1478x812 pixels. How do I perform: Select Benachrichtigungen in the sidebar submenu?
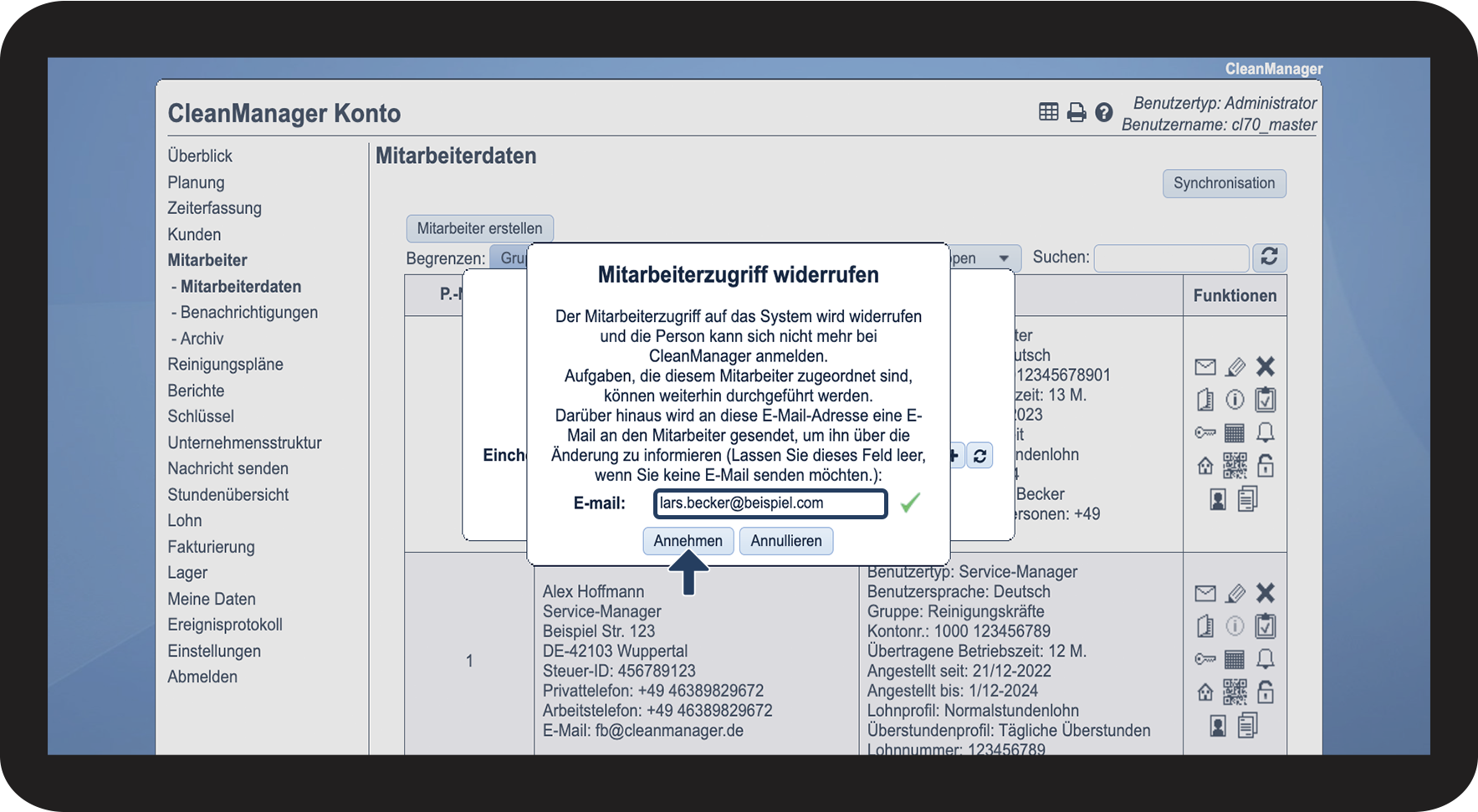(x=248, y=312)
